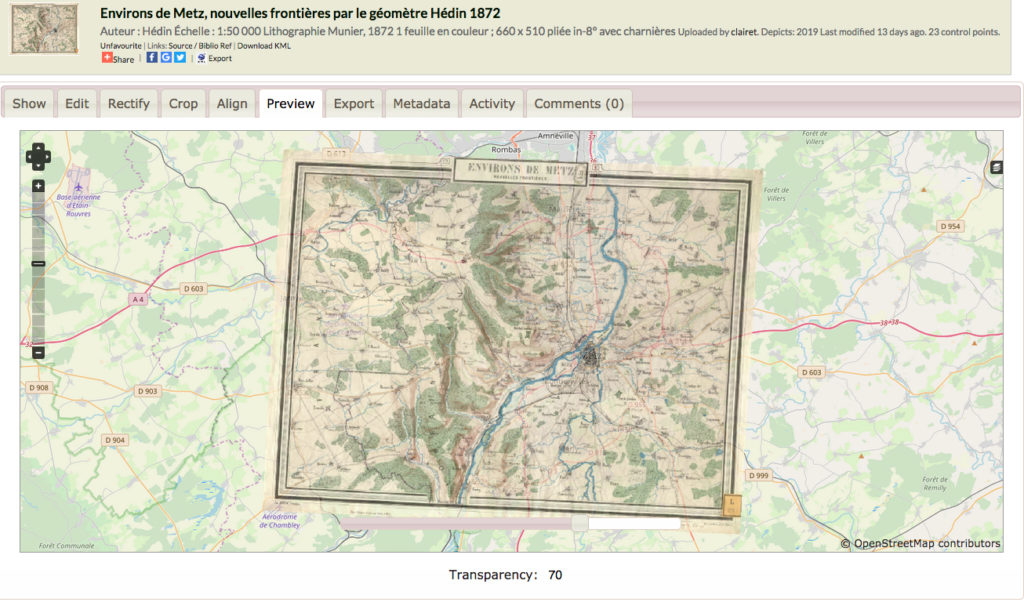Viewport: 1024px width, 602px height.
Task: Click the Amnéville town label
Action: pos(556,136)
